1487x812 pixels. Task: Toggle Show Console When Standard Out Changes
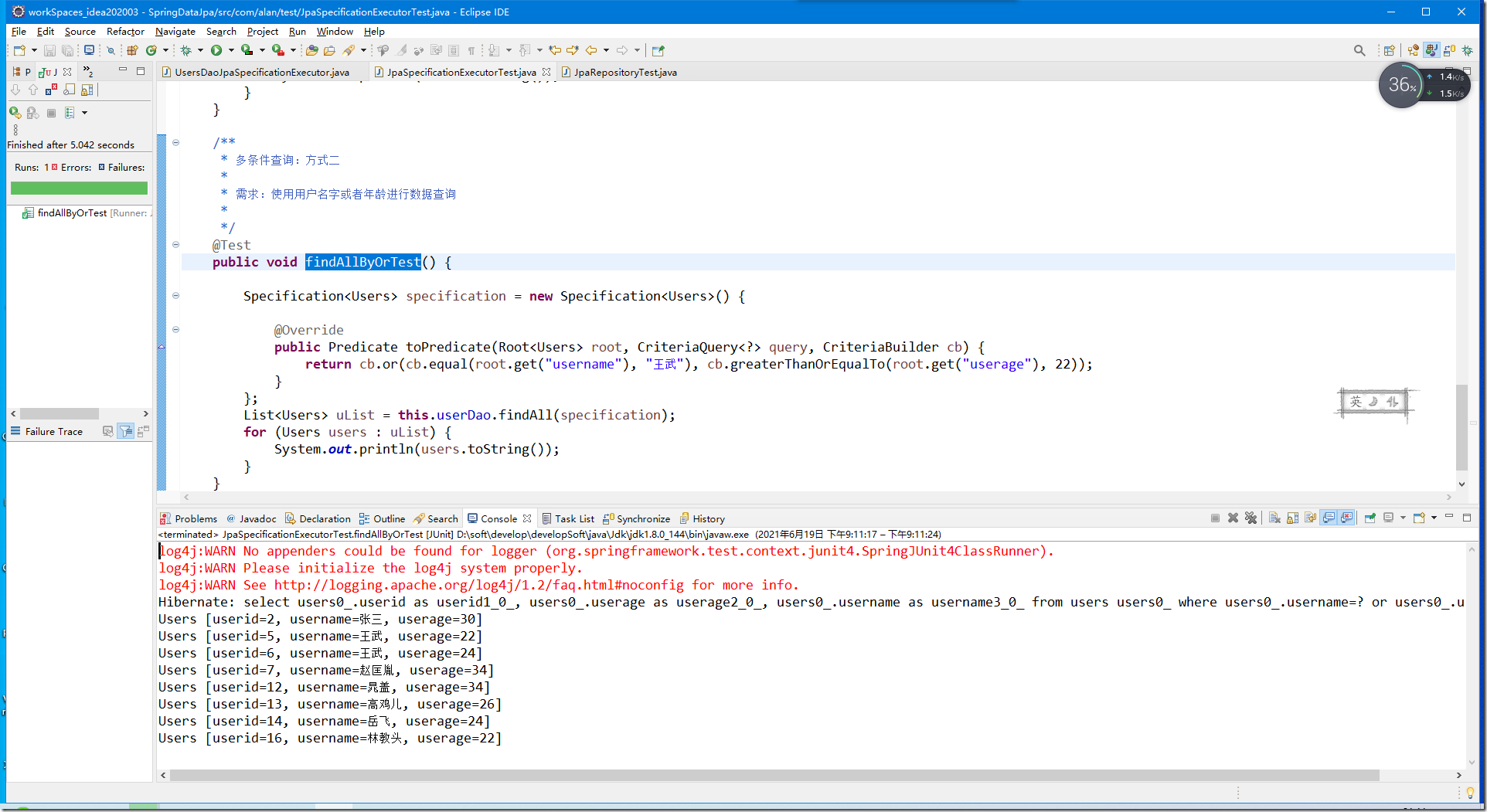click(1329, 518)
